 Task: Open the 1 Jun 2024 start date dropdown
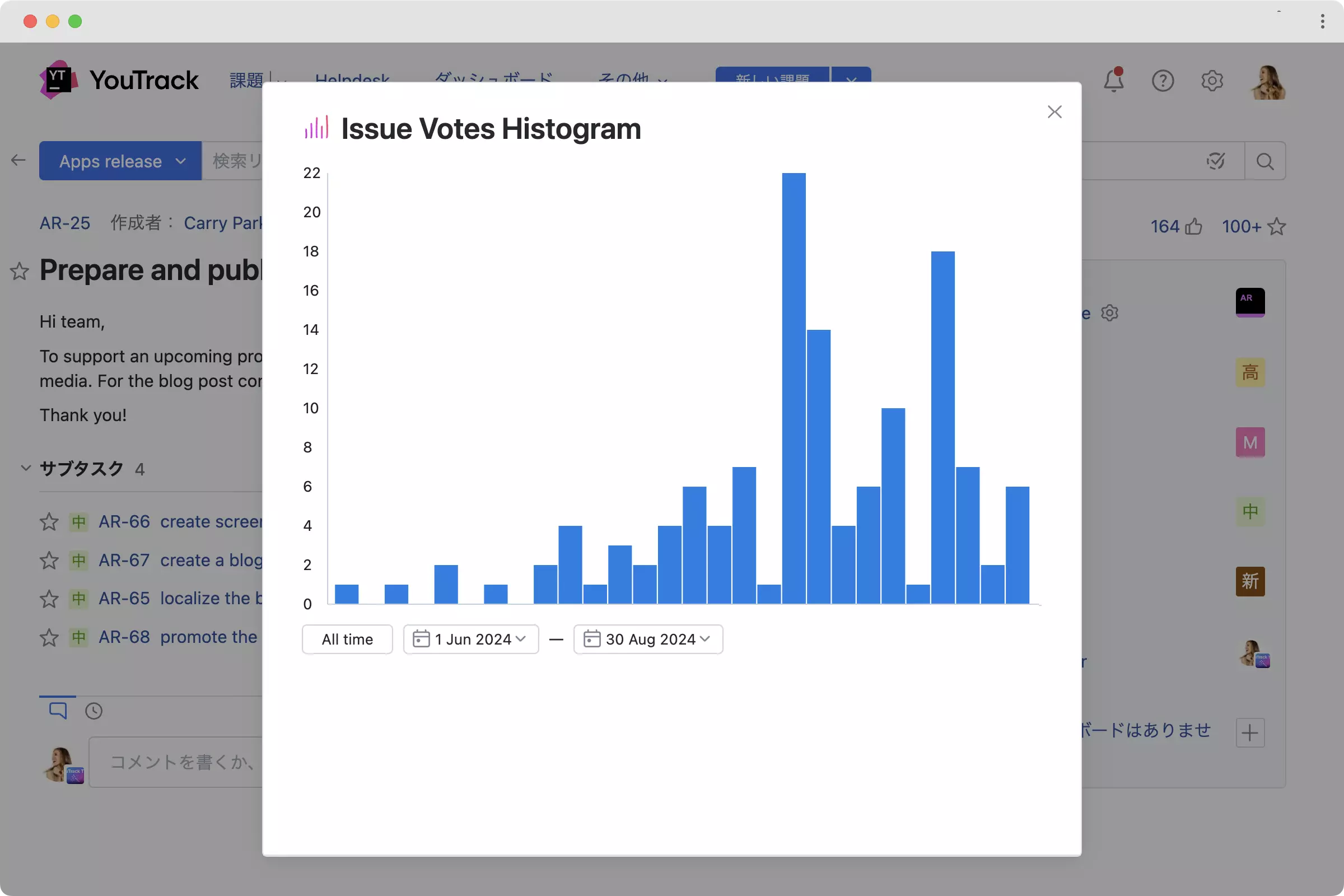[x=471, y=639]
